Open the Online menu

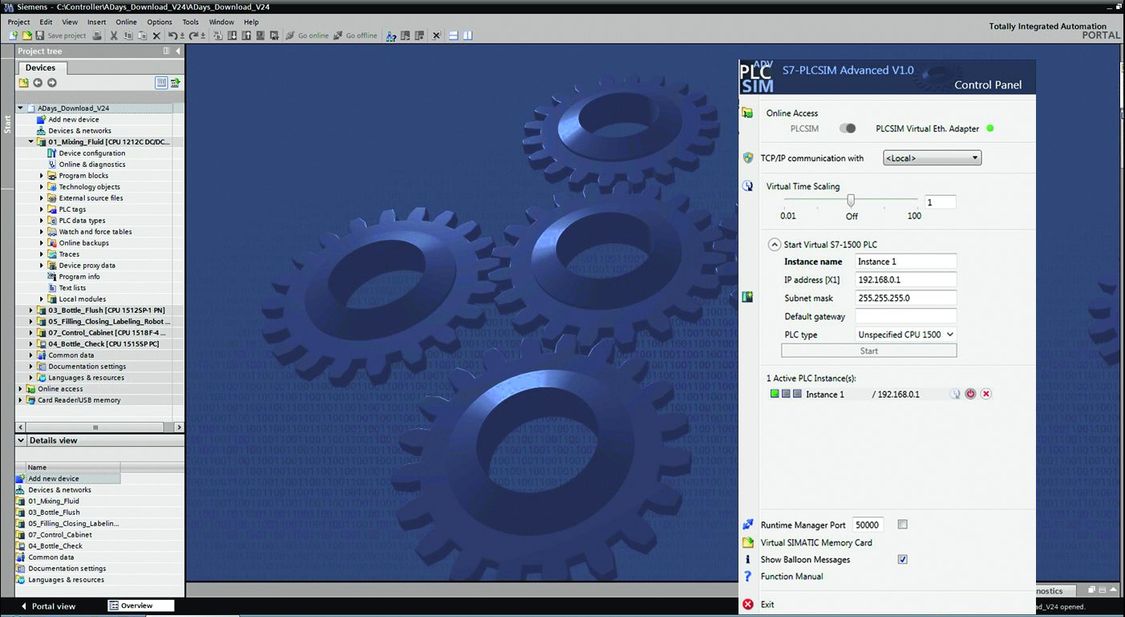[126, 22]
